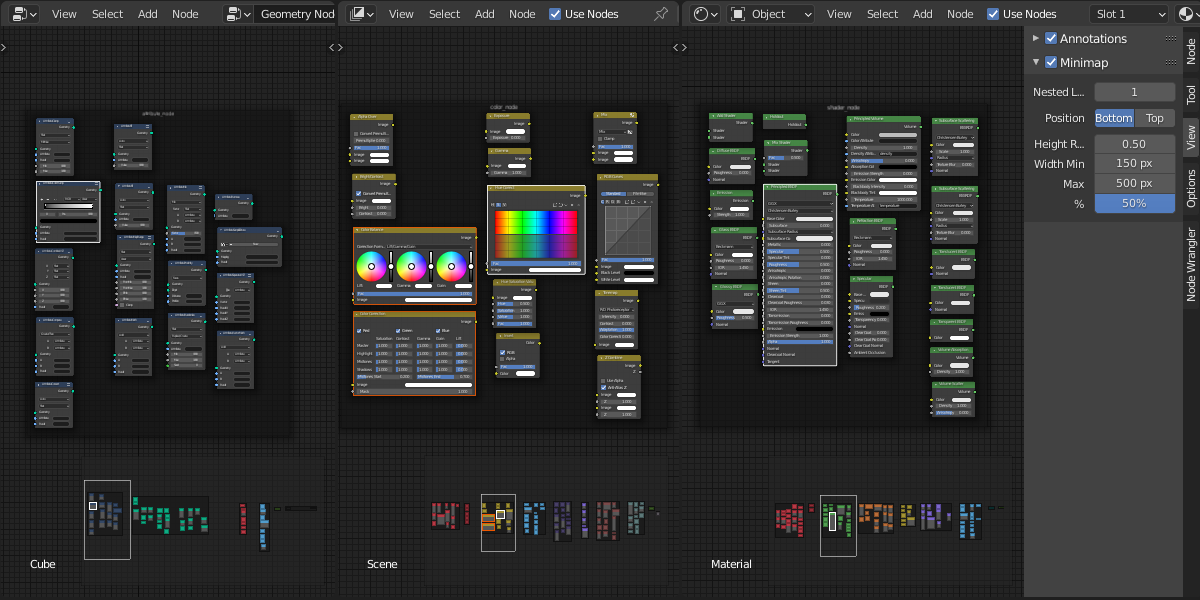Click the pin icon in the Compositor header
Viewport: 1200px width, 600px height.
(x=660, y=14)
